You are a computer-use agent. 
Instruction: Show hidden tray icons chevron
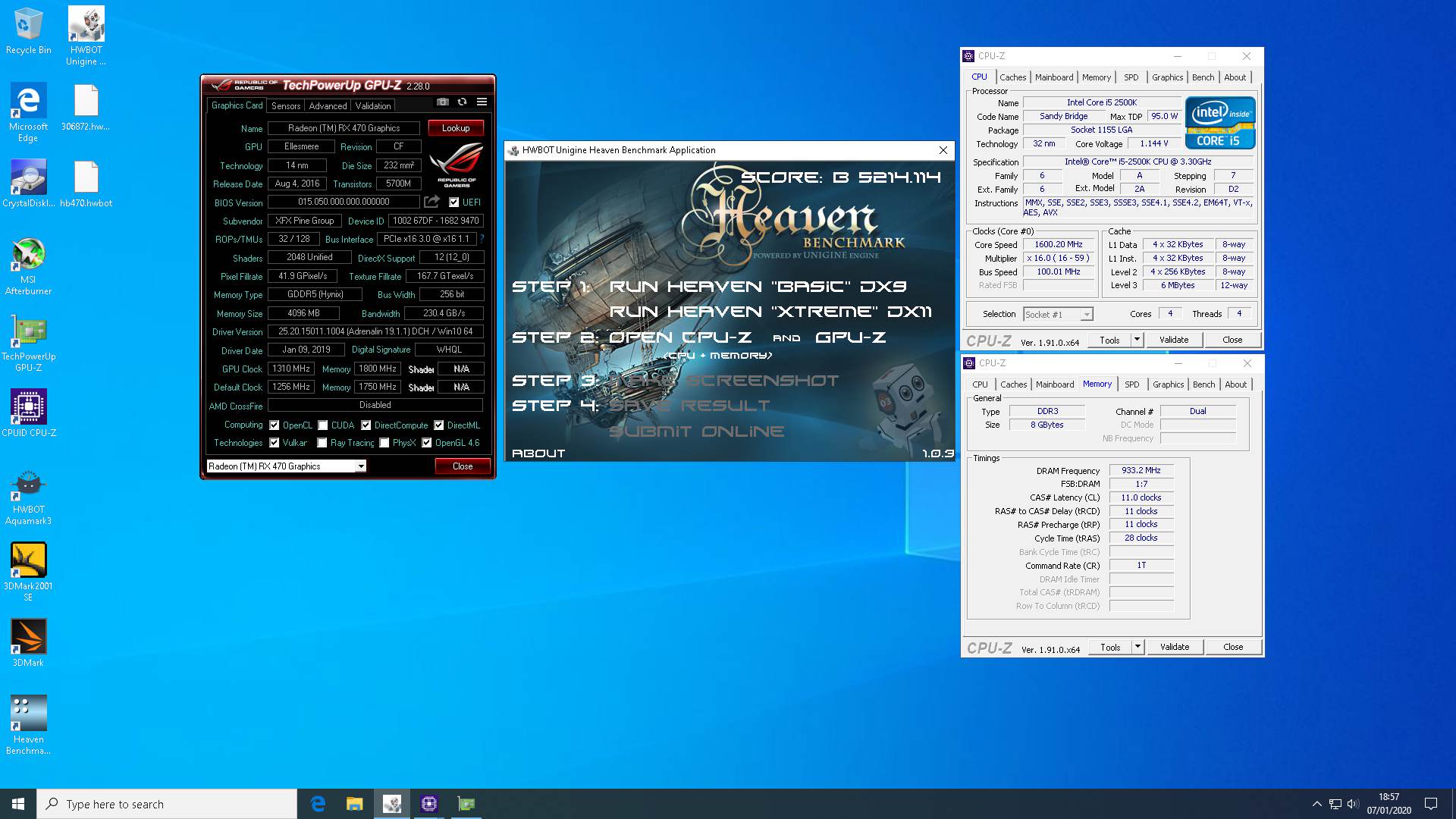pyautogui.click(x=1317, y=804)
